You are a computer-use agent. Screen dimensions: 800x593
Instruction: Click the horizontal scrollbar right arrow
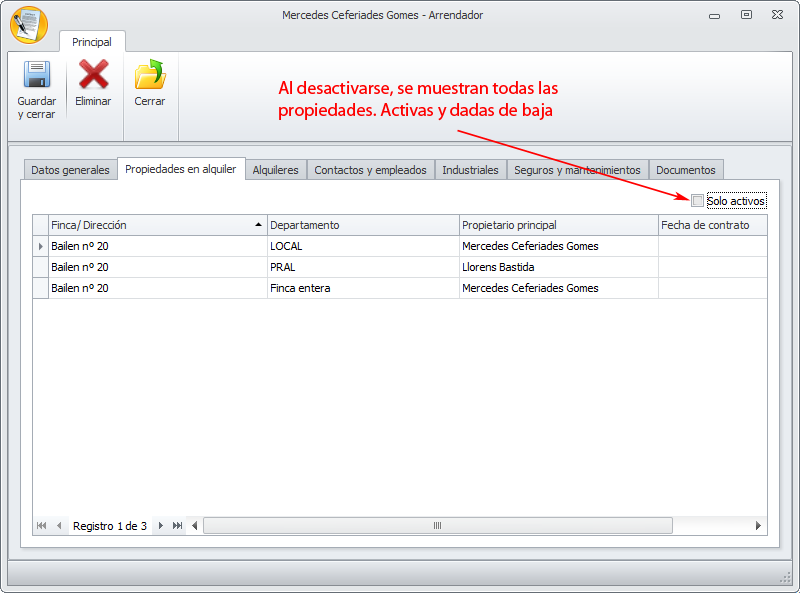coord(758,526)
